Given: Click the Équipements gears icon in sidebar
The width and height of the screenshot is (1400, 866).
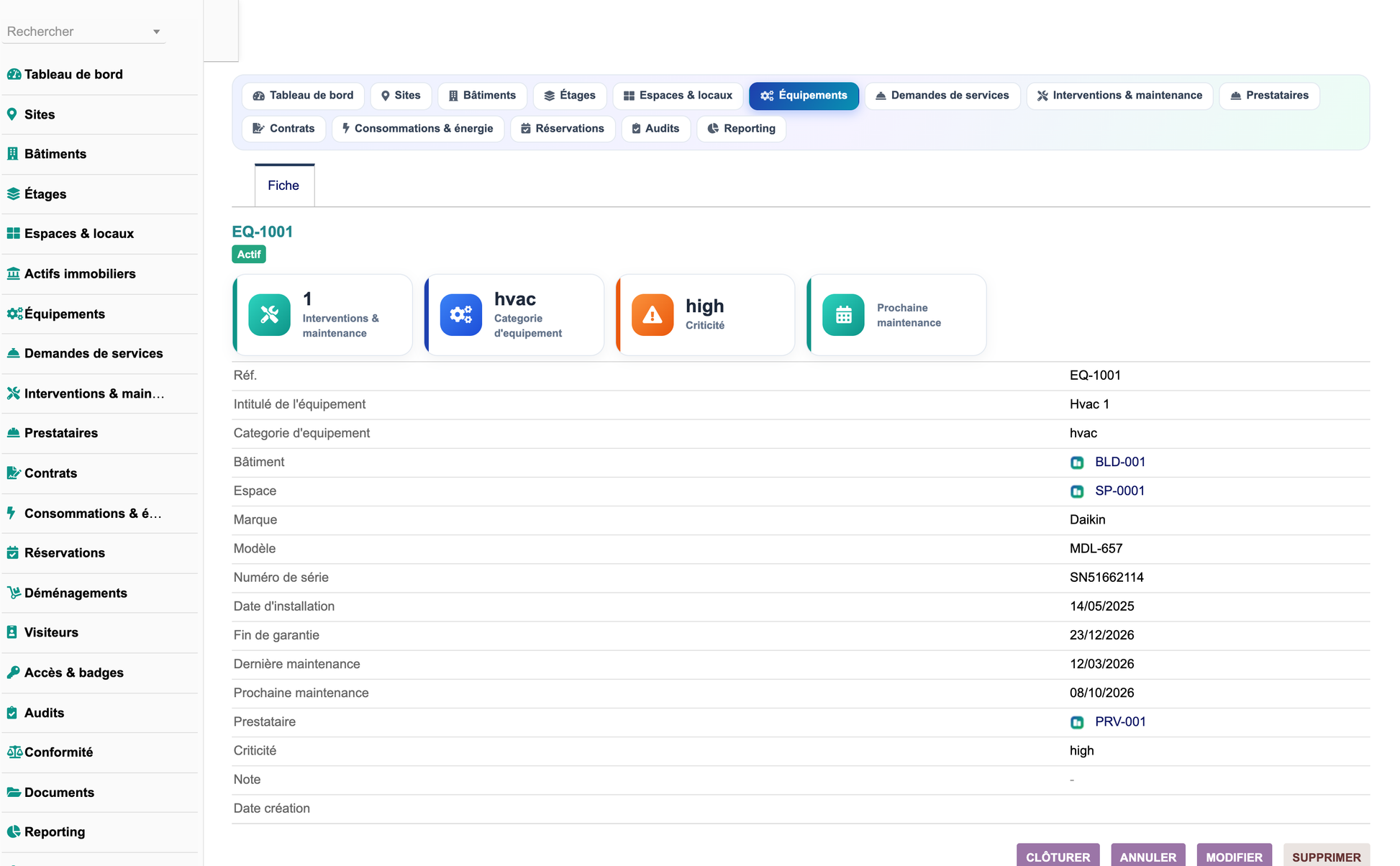Looking at the screenshot, I should point(14,314).
